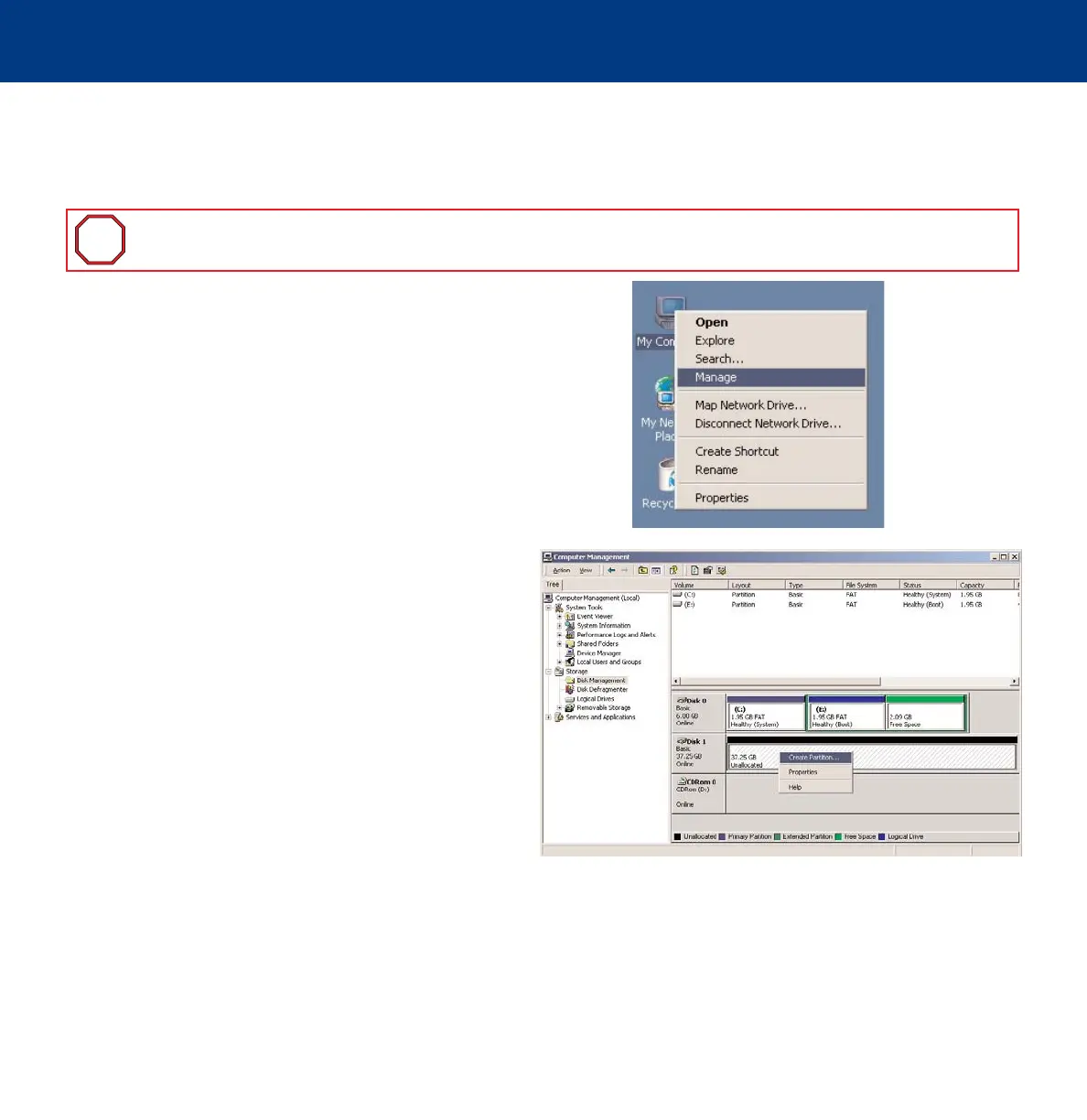The height and width of the screenshot is (1120, 1087).
Task: Click the Disk 1 icon label
Action: (x=691, y=741)
